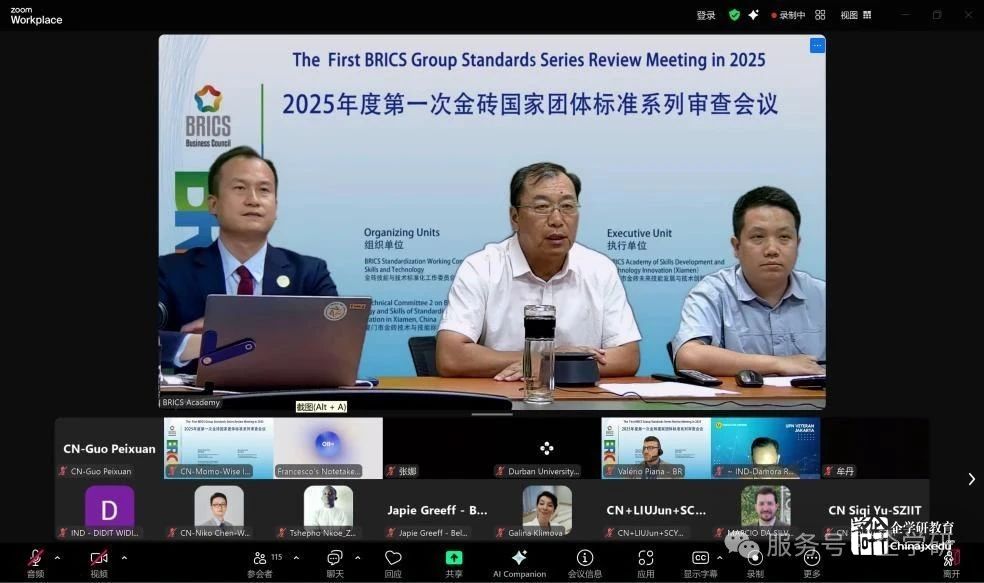
Task: Turn on the camera (视频) button
Action: click(x=99, y=559)
